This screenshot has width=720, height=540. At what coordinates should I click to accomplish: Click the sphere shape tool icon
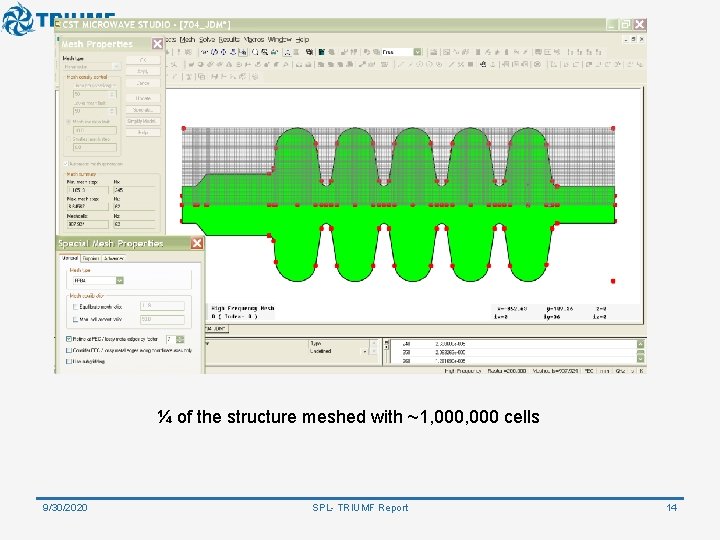(x=201, y=64)
